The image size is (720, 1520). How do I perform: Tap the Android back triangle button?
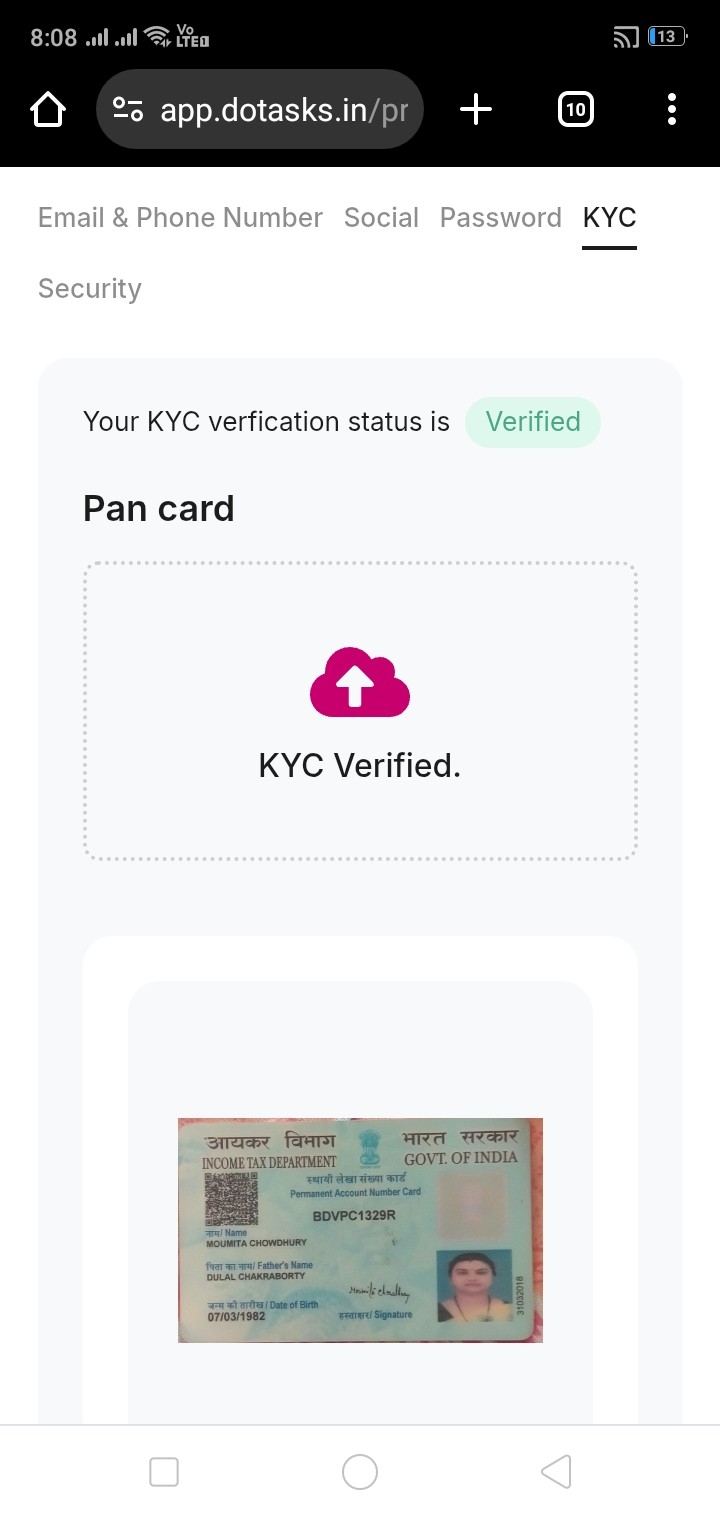(x=556, y=1472)
